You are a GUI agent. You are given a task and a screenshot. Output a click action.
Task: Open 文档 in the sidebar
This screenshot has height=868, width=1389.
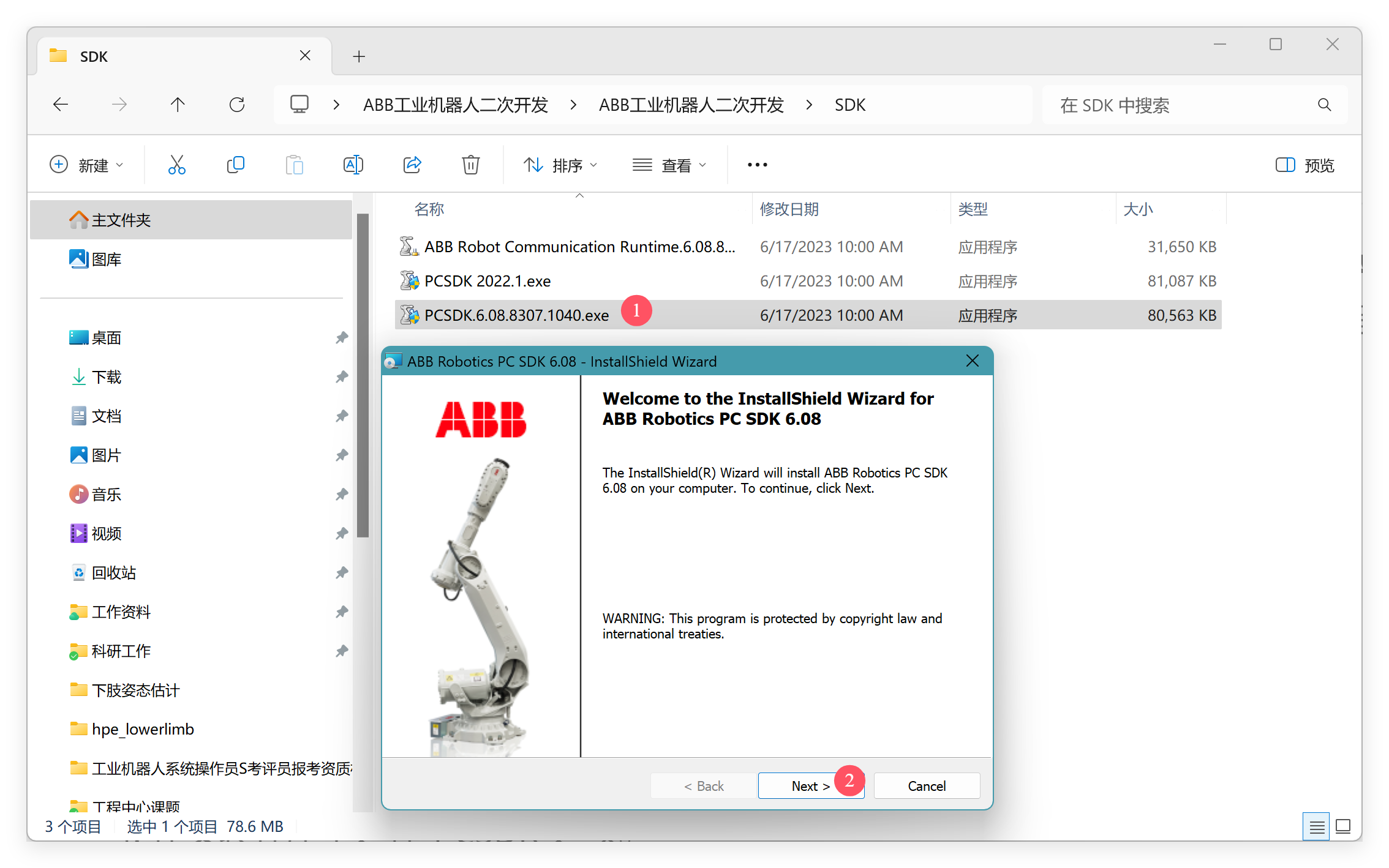(96, 416)
